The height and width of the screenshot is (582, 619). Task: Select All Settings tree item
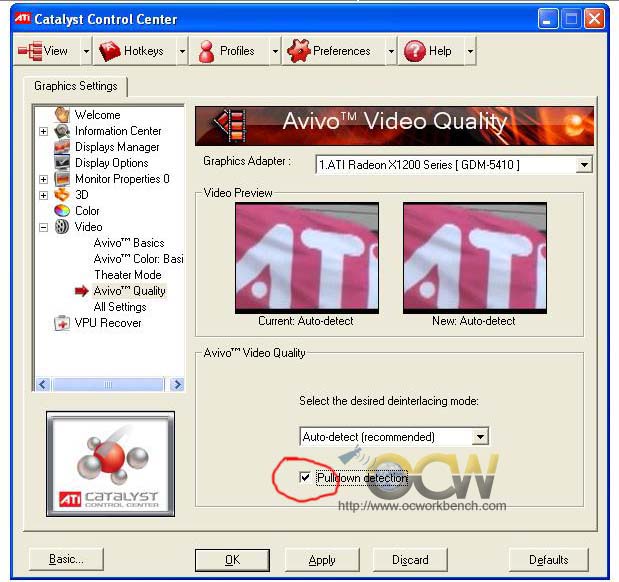[x=120, y=307]
